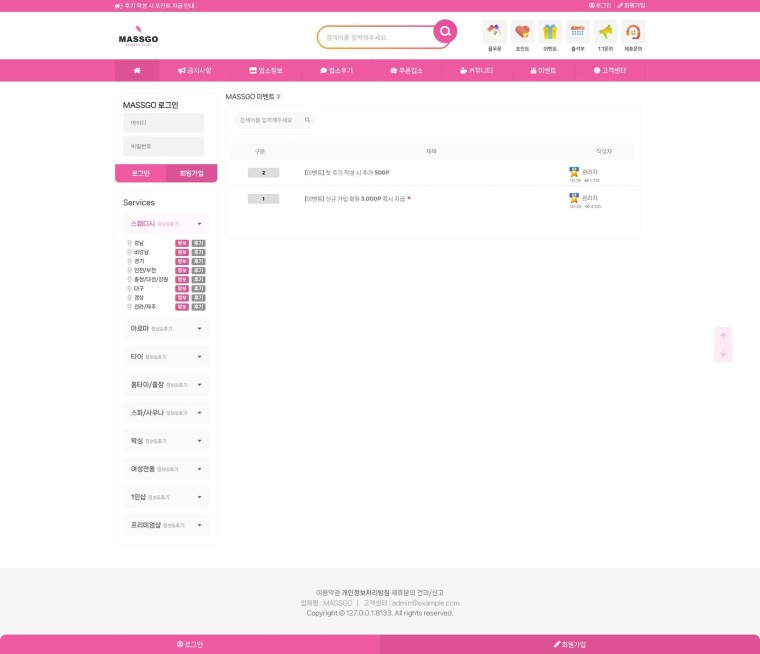This screenshot has width=760, height=654.
Task: Collapse the 스웨디시 service category
Action: pyautogui.click(x=166, y=223)
